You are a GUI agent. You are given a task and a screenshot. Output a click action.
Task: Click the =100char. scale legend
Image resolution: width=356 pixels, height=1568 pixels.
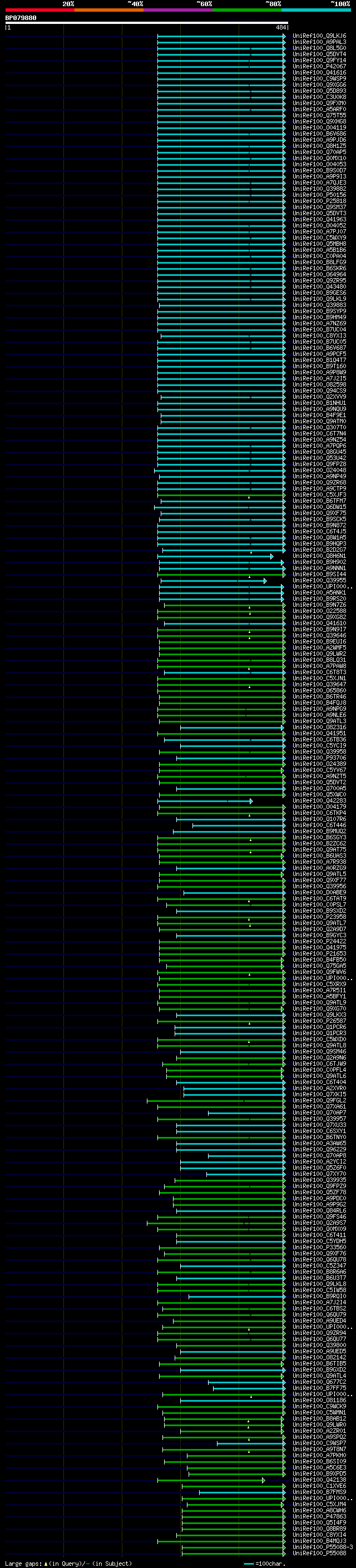pos(264,1563)
